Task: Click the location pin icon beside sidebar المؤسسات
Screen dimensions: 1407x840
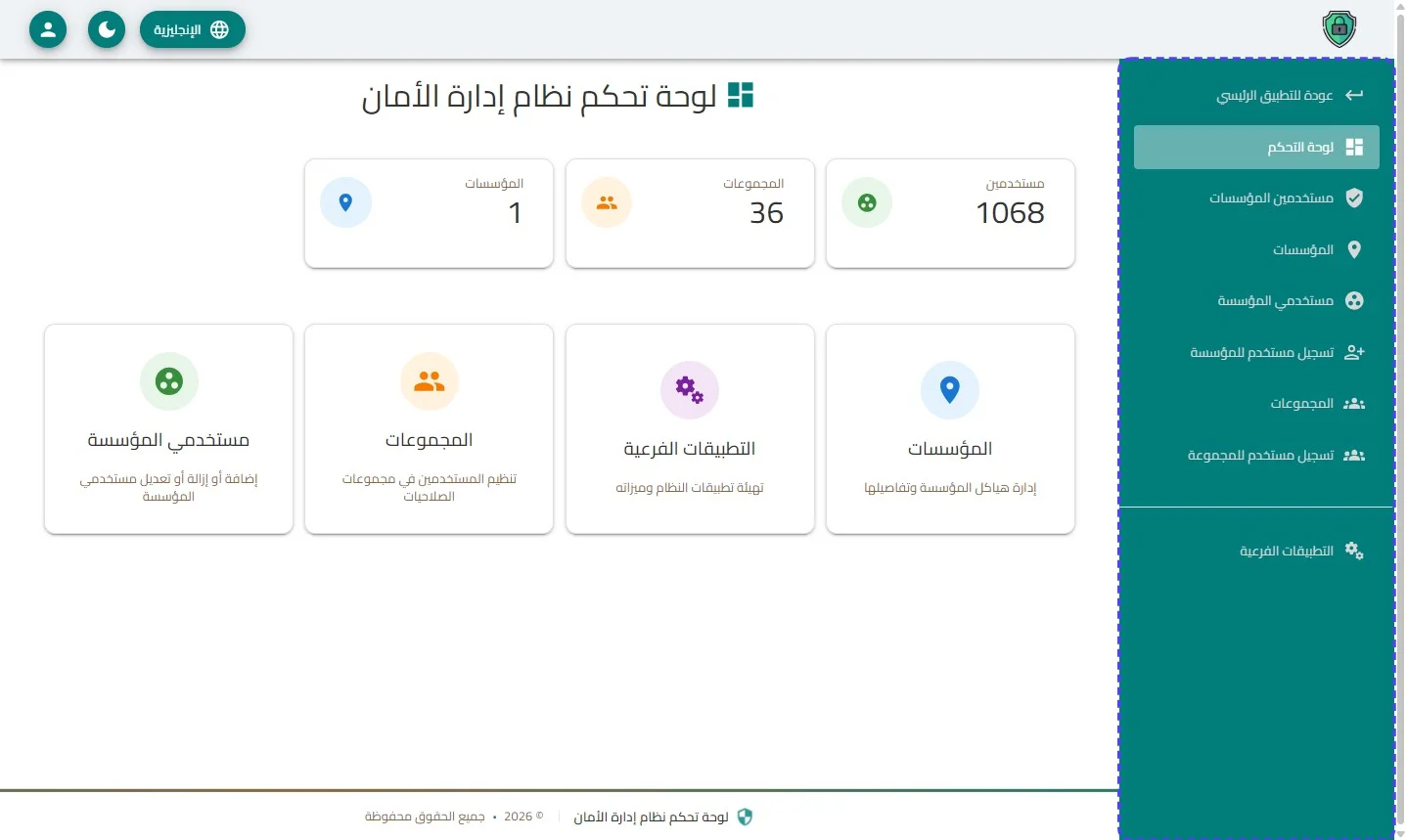Action: coord(1354,249)
